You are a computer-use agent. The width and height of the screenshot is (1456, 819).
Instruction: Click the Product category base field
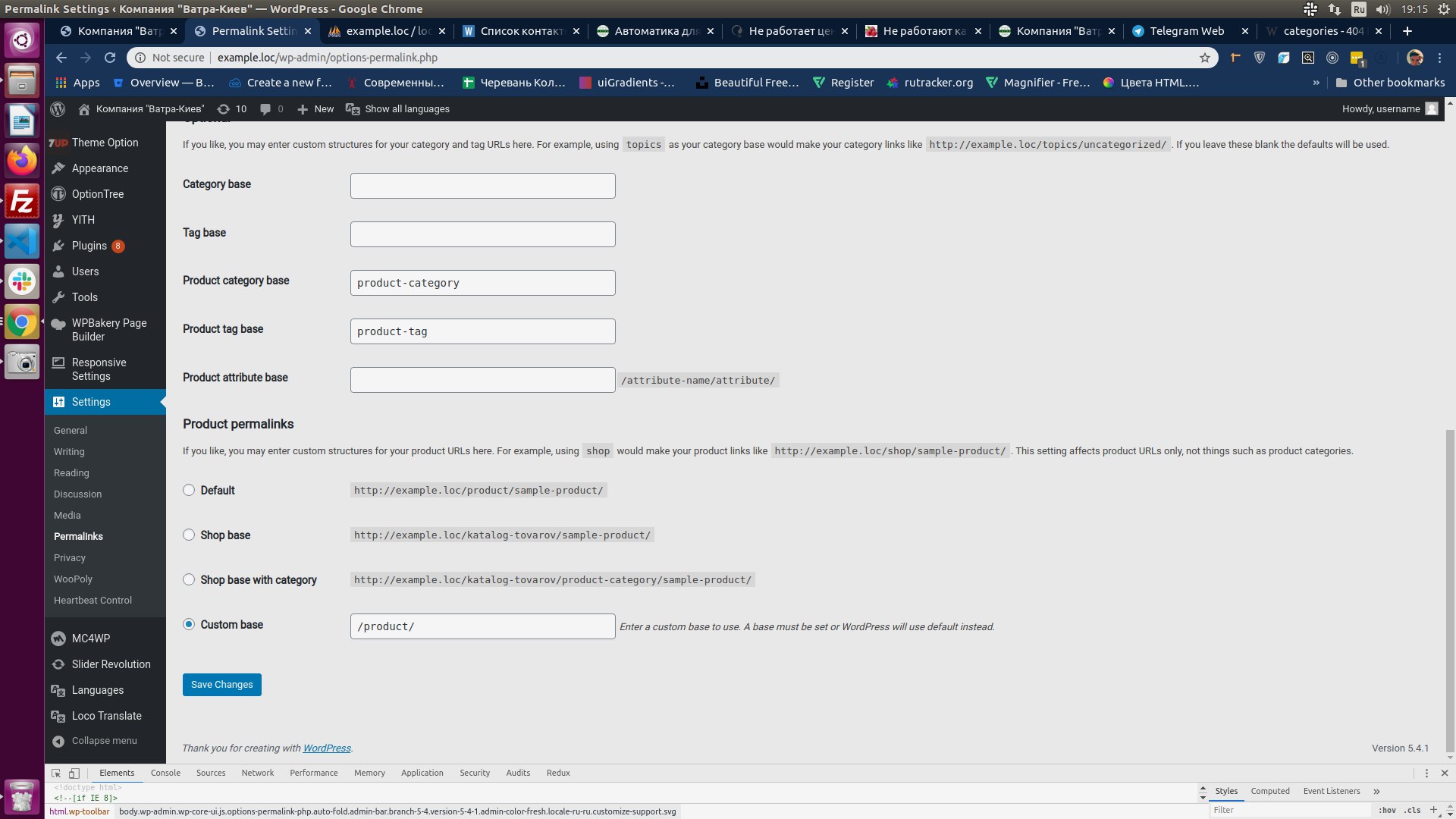point(483,283)
